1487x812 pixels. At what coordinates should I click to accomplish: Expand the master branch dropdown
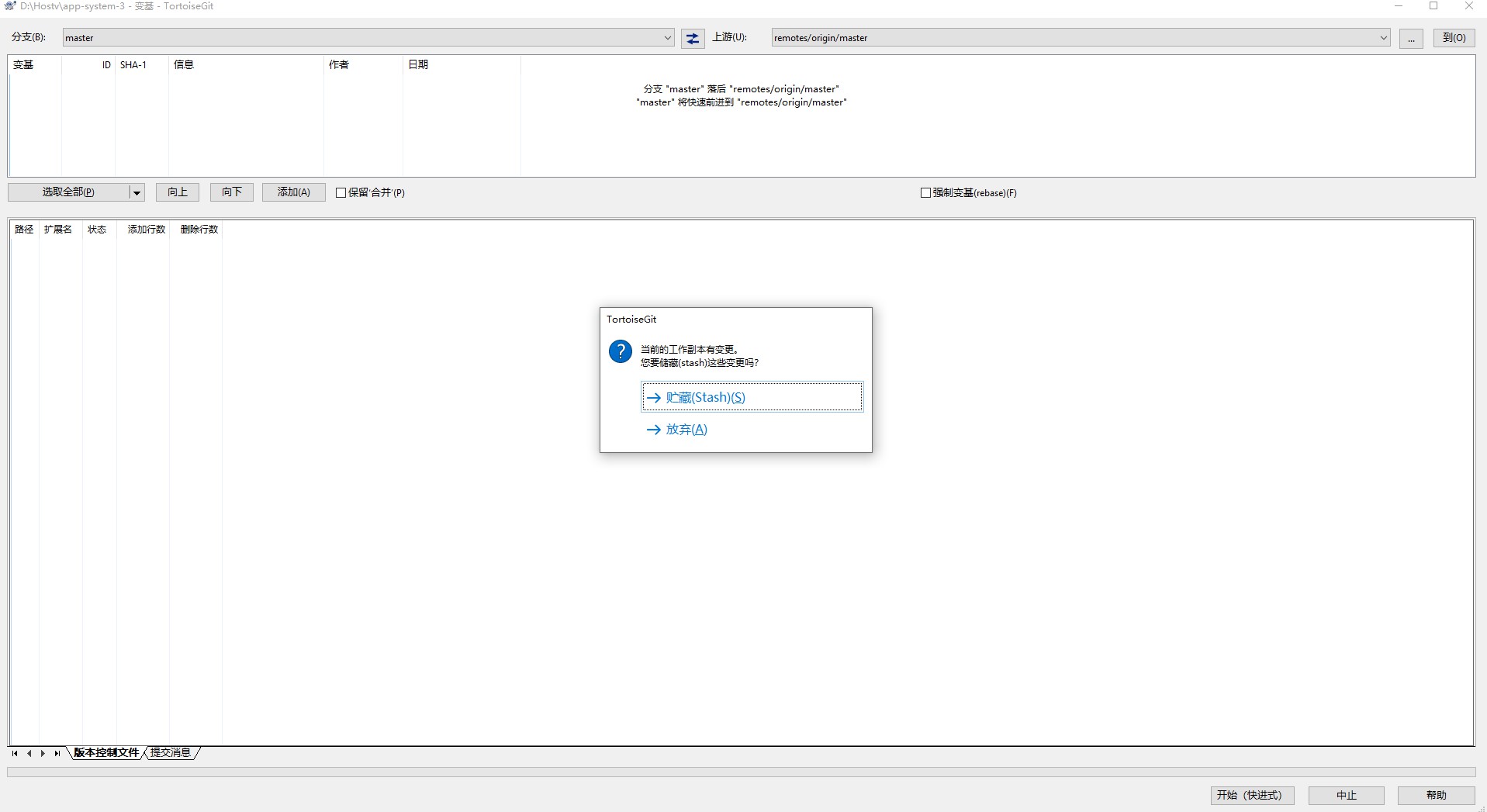667,38
